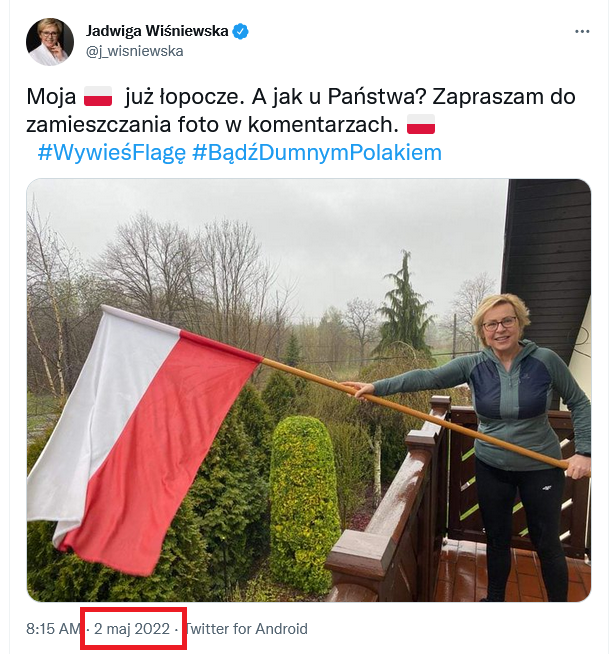The height and width of the screenshot is (654, 613).
Task: Open the #WywieśFlagę hashtag
Action: click(111, 153)
